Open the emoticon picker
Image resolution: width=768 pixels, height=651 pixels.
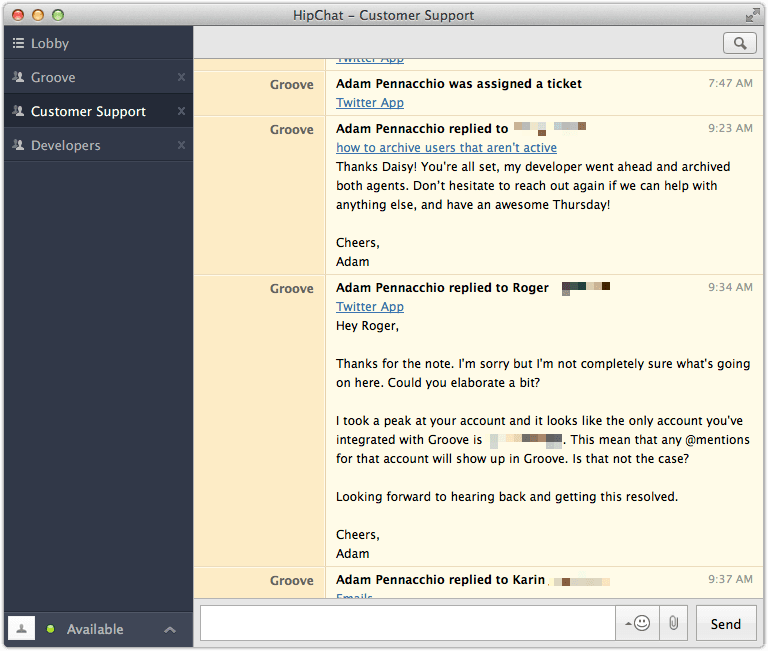(639, 623)
